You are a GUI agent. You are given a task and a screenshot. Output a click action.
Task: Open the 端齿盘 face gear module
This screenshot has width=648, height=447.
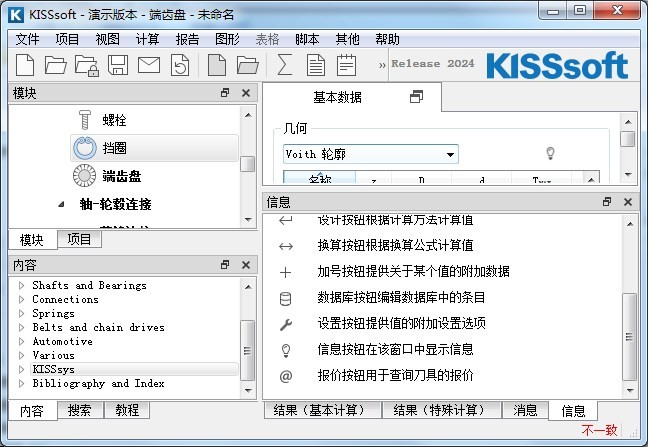coord(120,176)
